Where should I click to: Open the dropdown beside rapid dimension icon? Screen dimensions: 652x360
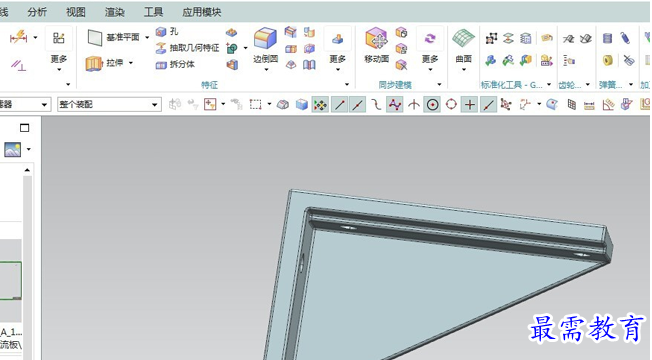click(35, 37)
